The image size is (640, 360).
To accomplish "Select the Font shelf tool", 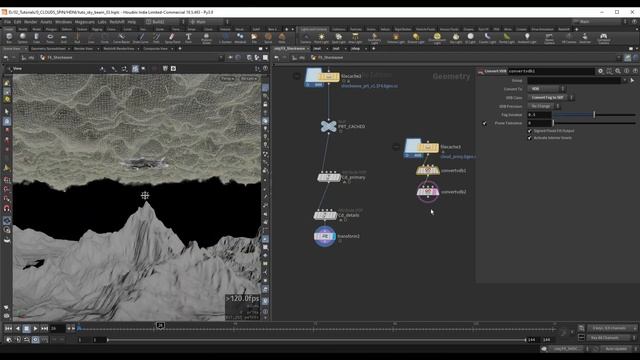I will [188, 38].
